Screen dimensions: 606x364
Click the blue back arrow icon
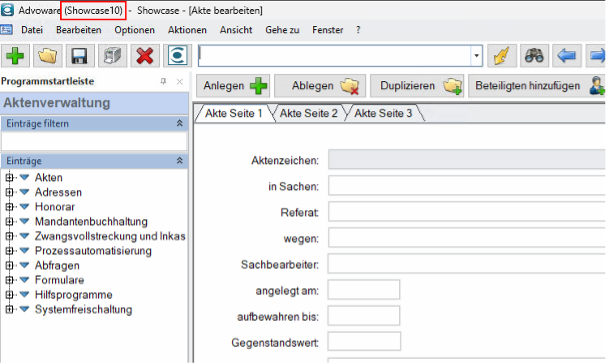[567, 56]
